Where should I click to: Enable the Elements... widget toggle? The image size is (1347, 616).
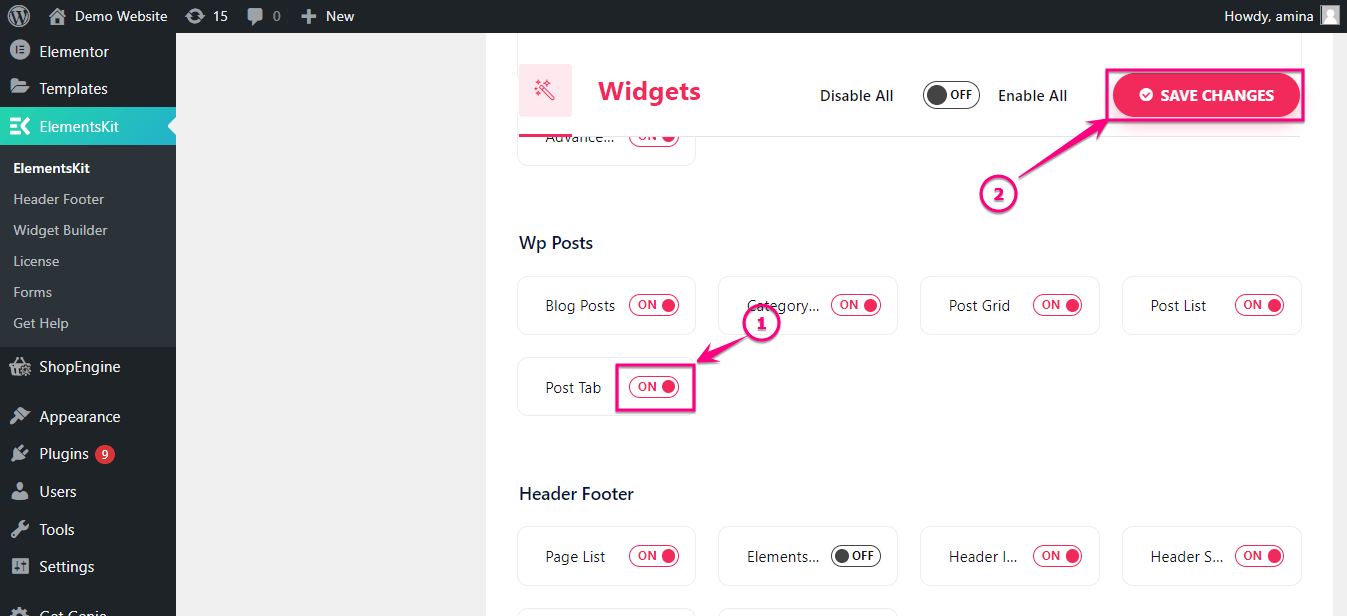[856, 555]
